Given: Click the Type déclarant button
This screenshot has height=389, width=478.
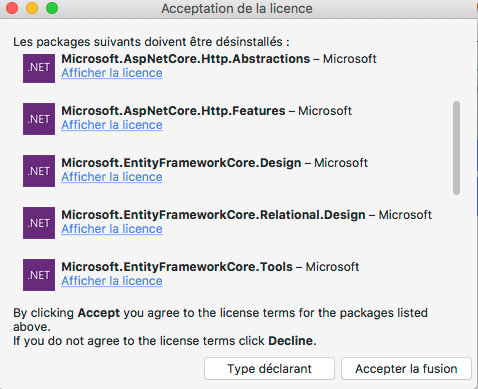Looking at the screenshot, I should tap(269, 369).
